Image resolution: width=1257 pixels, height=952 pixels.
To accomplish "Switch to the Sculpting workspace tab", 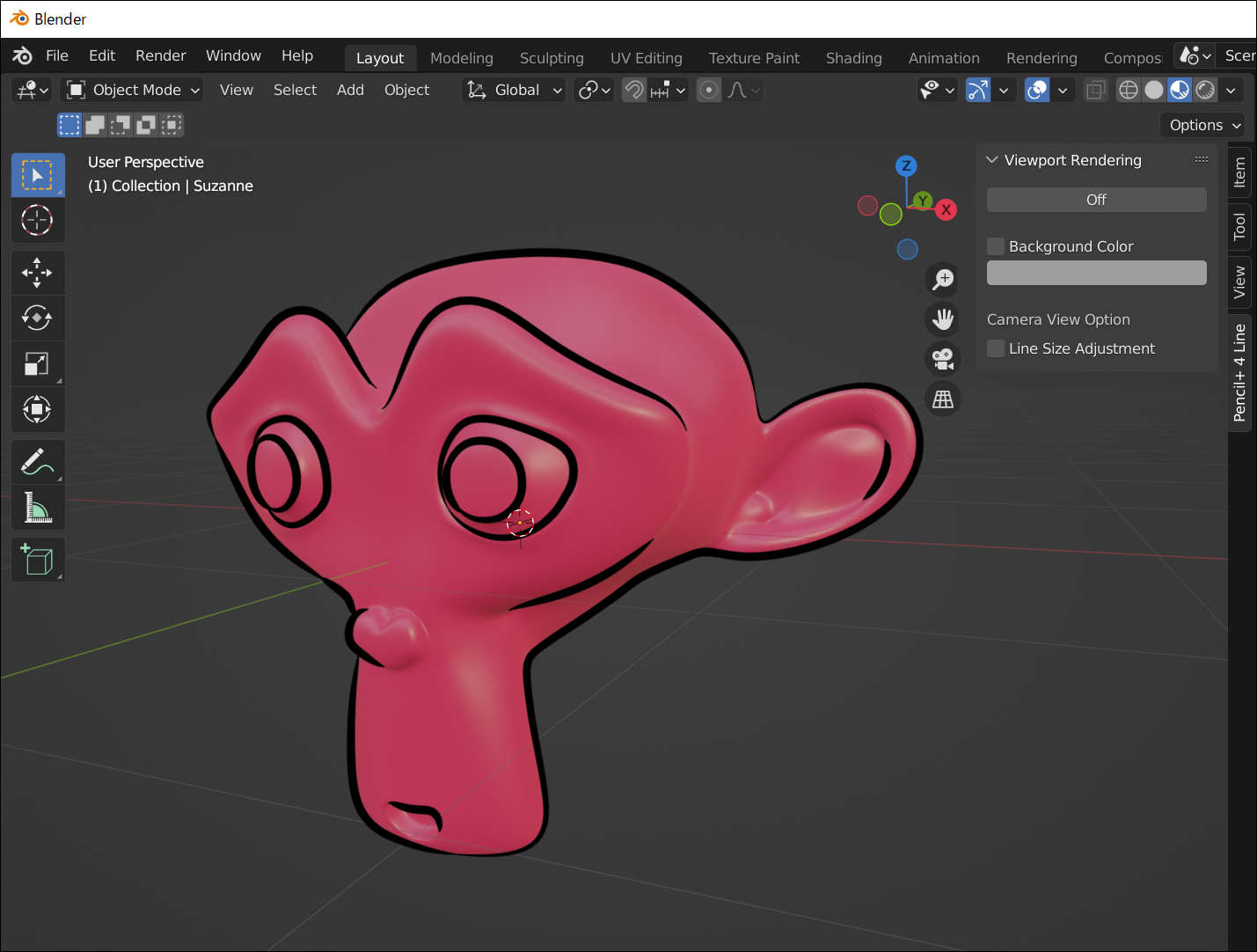I will [x=552, y=58].
